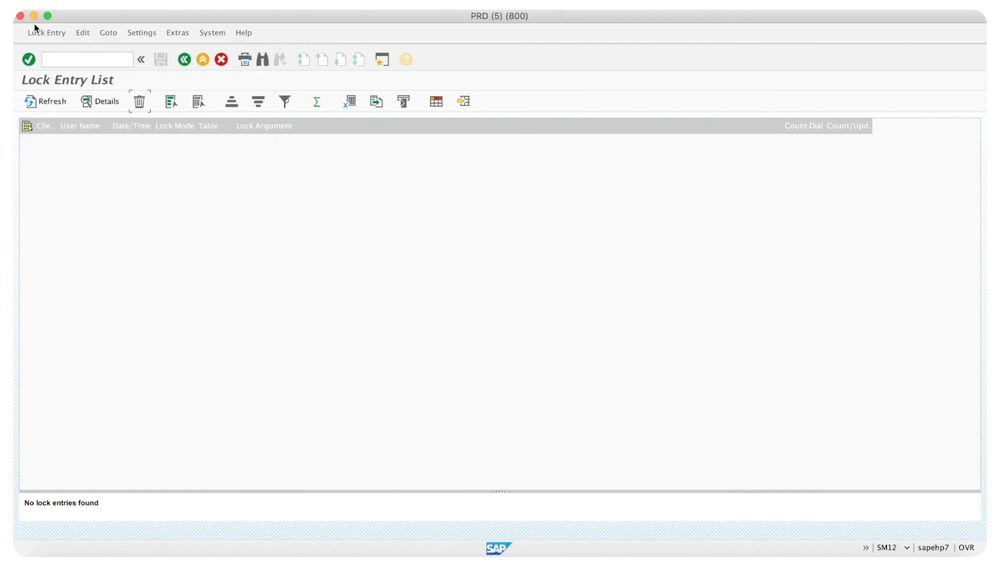The height and width of the screenshot is (563, 1000).
Task: Click the Count.Dial column header
Action: (x=804, y=126)
